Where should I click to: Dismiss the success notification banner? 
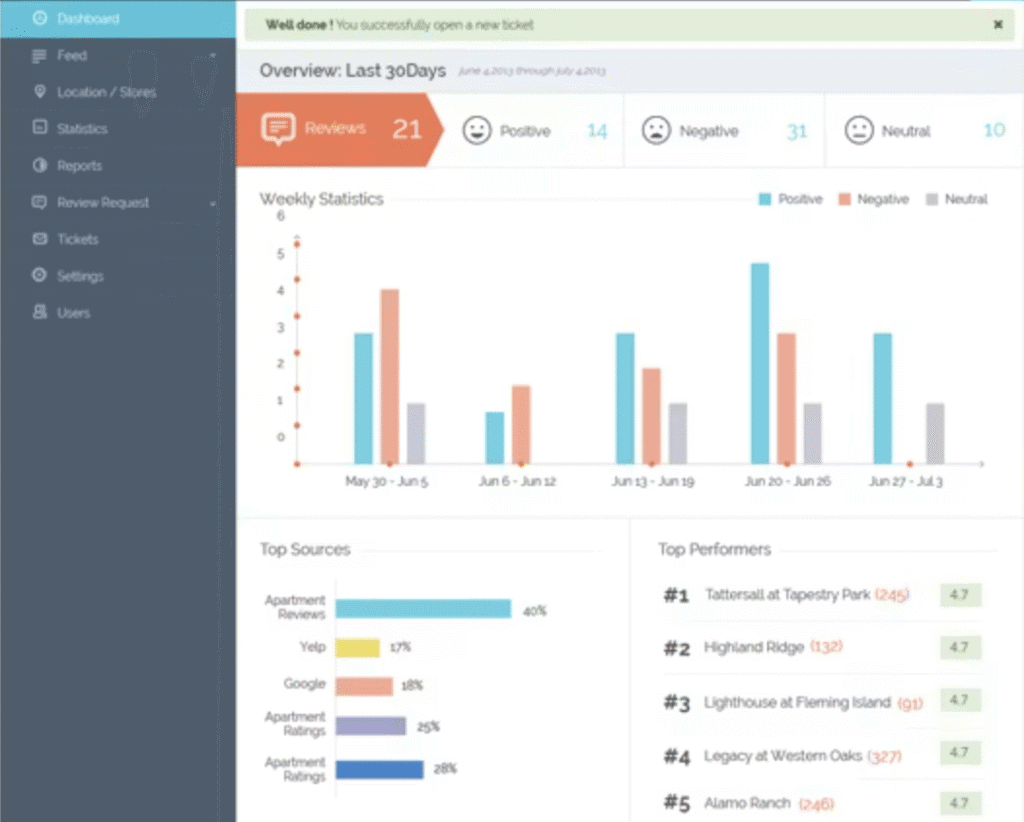click(x=997, y=25)
